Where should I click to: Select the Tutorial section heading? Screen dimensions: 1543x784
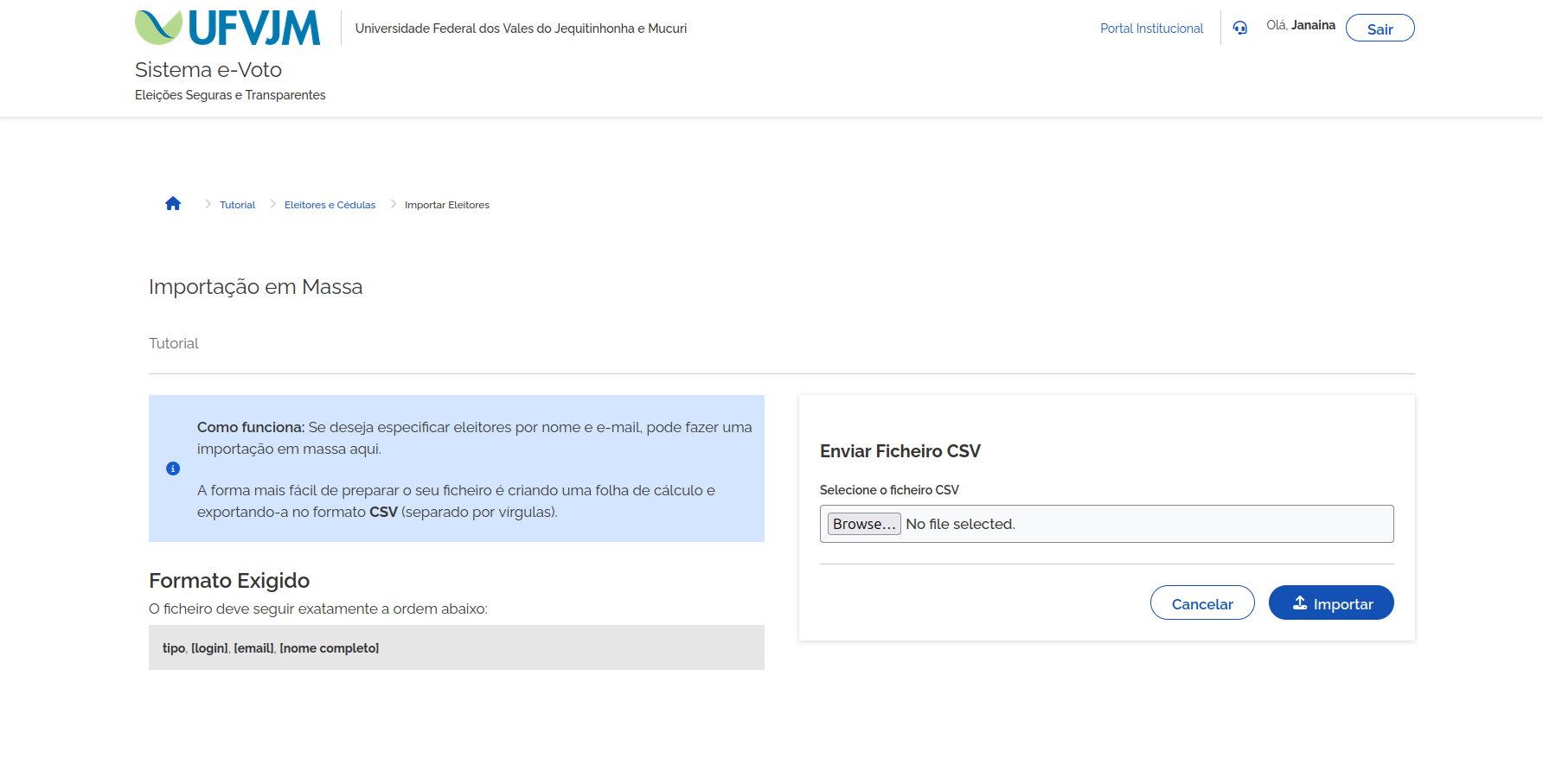click(x=174, y=343)
